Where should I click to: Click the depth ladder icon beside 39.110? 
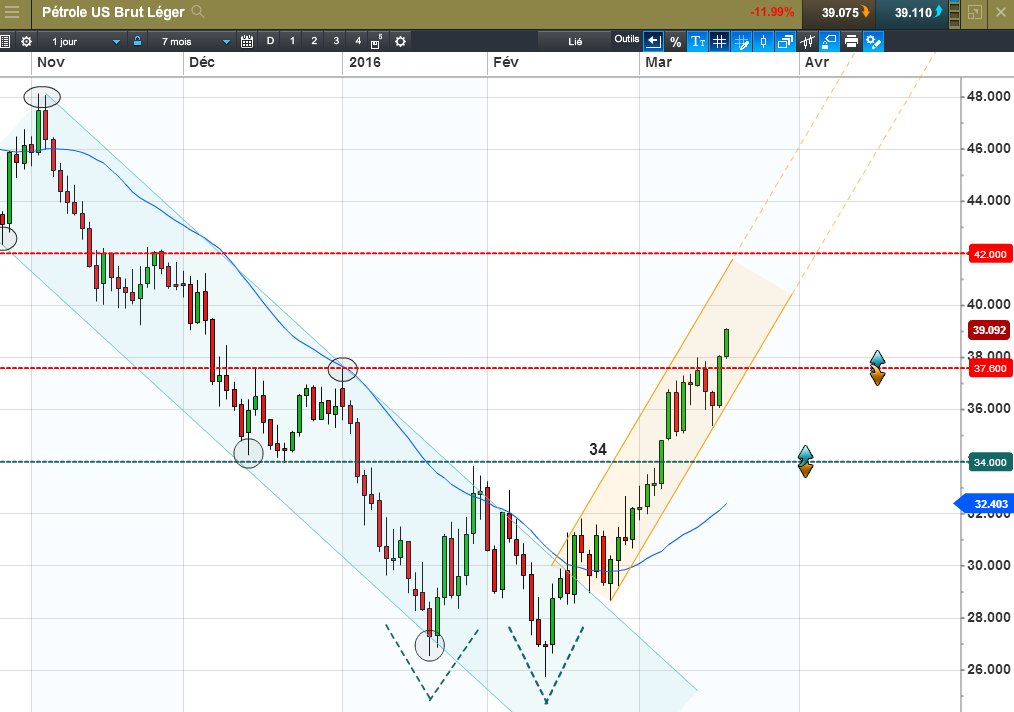pos(955,13)
